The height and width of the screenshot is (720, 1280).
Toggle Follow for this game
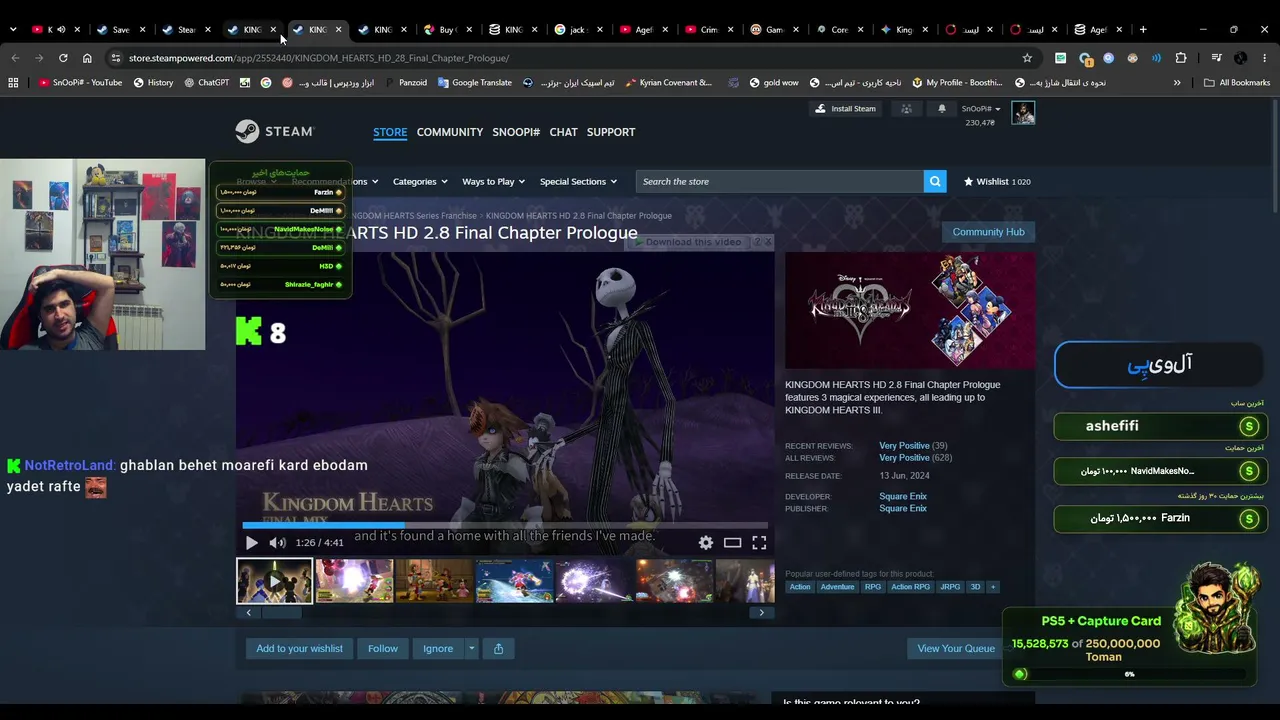383,648
